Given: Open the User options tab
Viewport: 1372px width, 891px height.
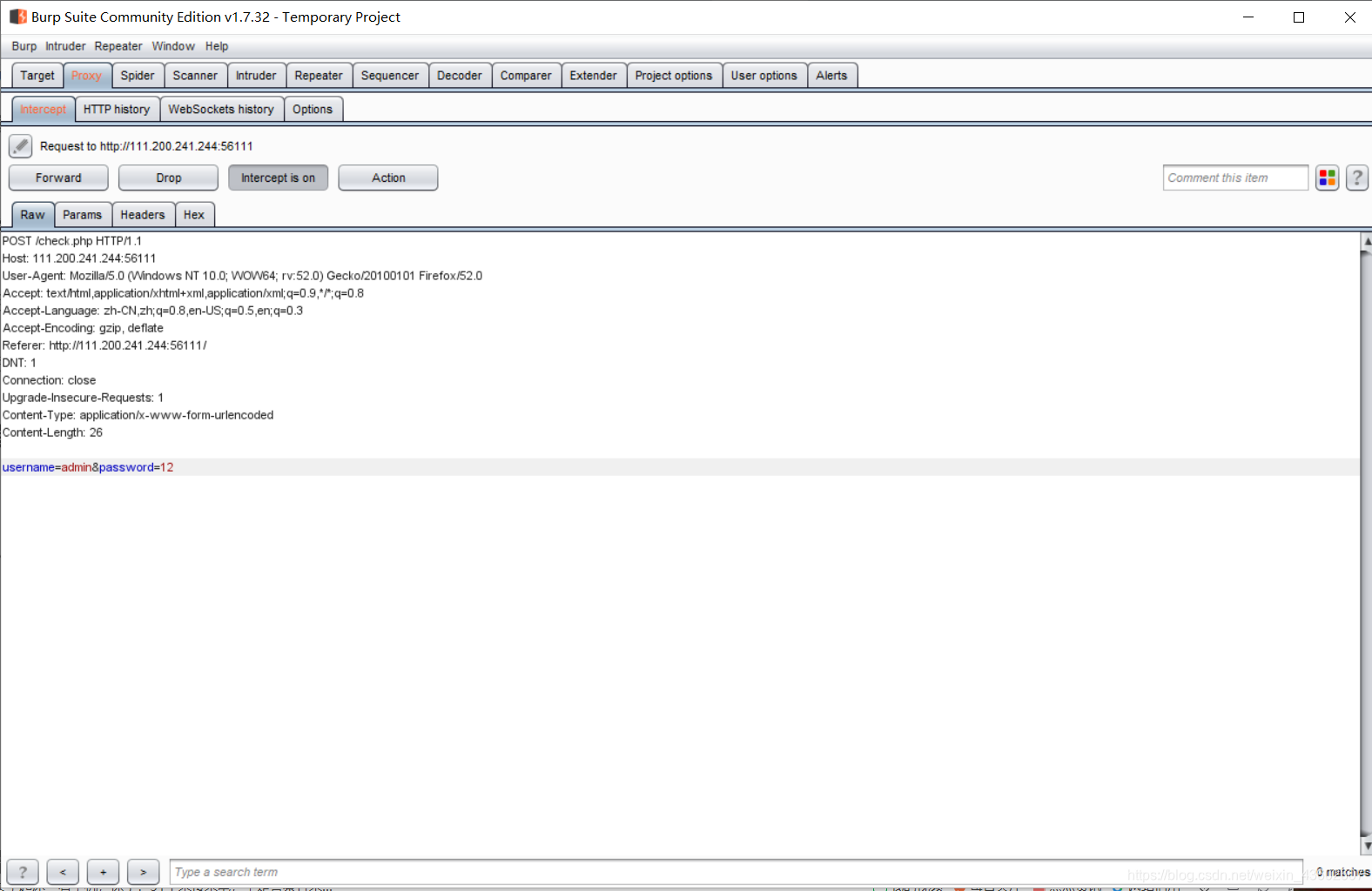Looking at the screenshot, I should (x=764, y=76).
